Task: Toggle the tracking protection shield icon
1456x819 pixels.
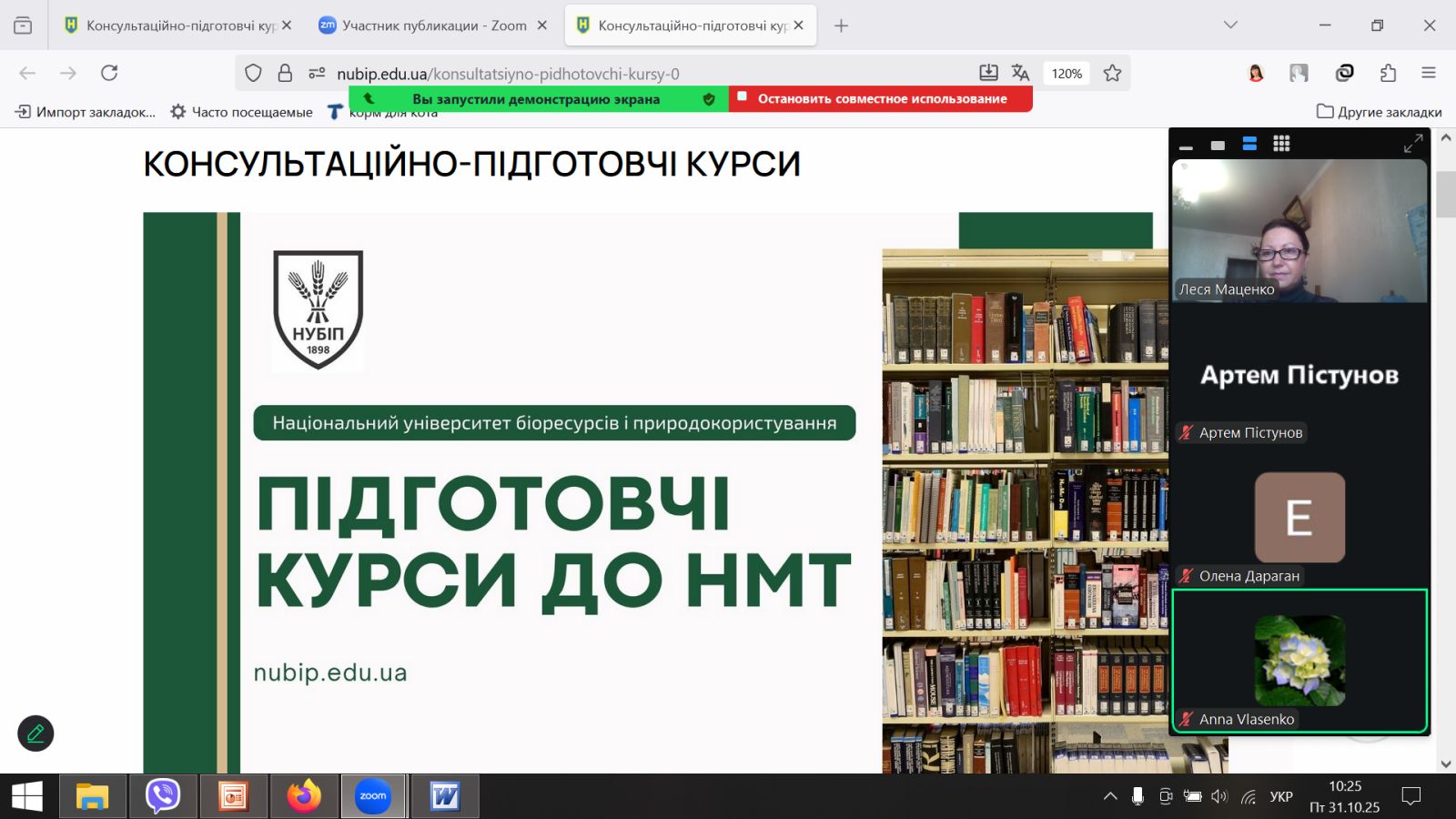Action: click(x=253, y=73)
